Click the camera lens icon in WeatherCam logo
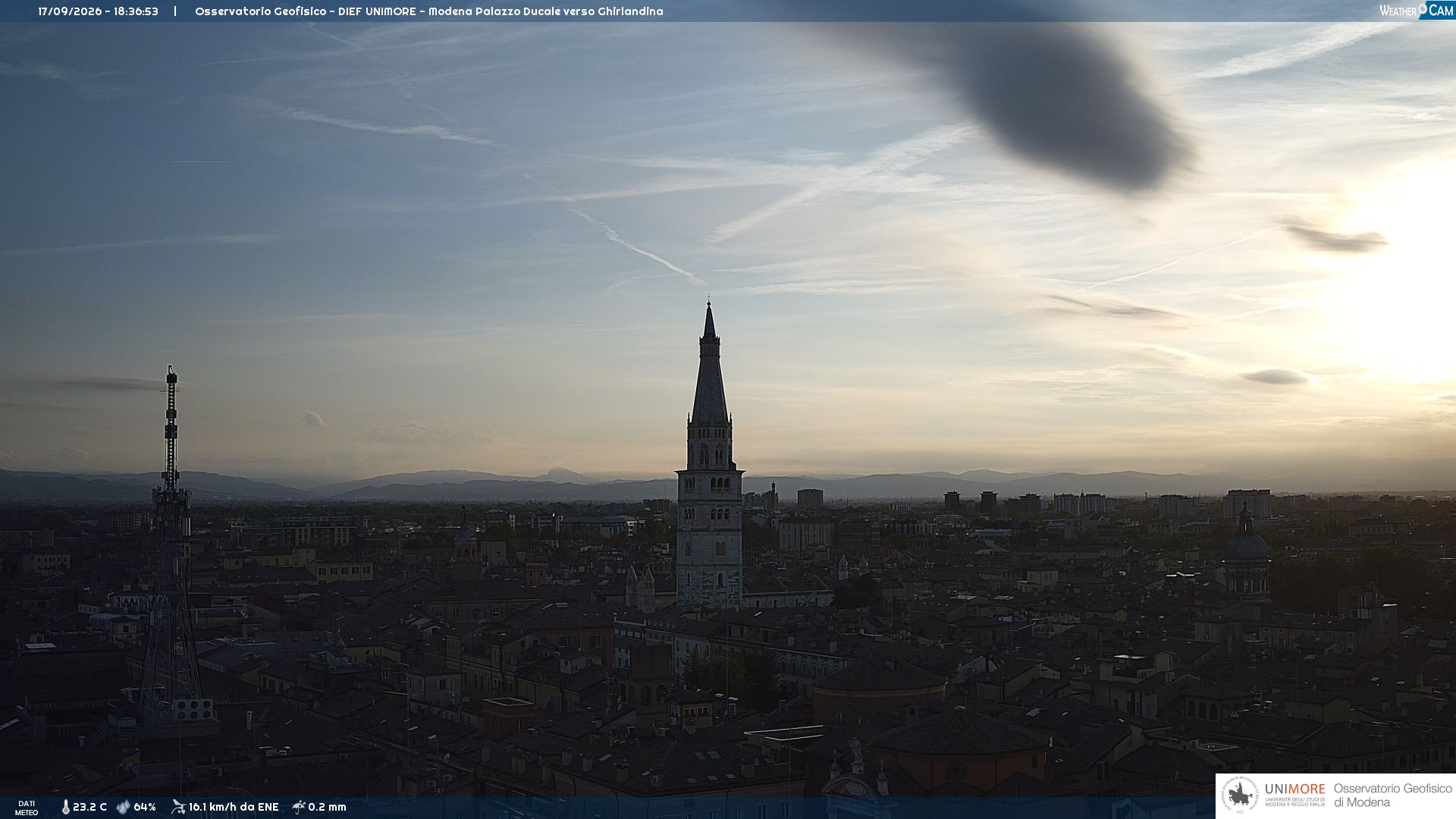The width and height of the screenshot is (1456, 819). [x=1423, y=8]
